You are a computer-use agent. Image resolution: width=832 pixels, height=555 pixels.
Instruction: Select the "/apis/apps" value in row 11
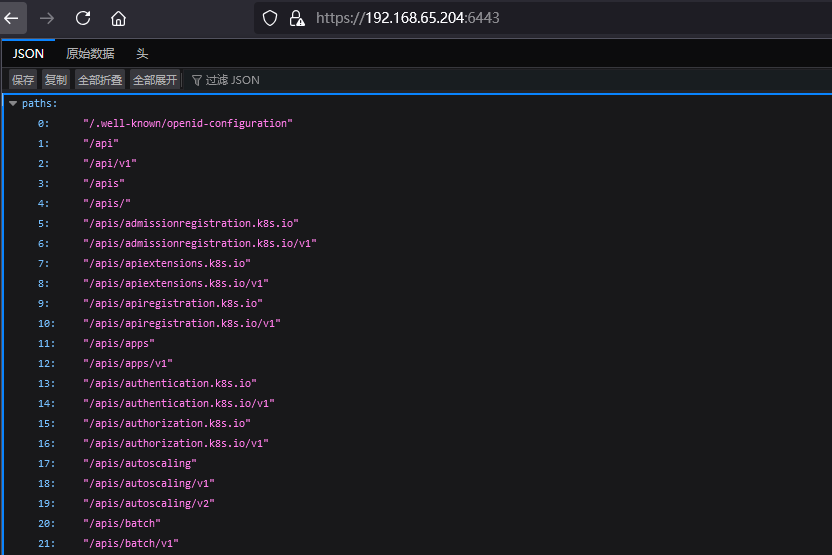pyautogui.click(x=119, y=343)
